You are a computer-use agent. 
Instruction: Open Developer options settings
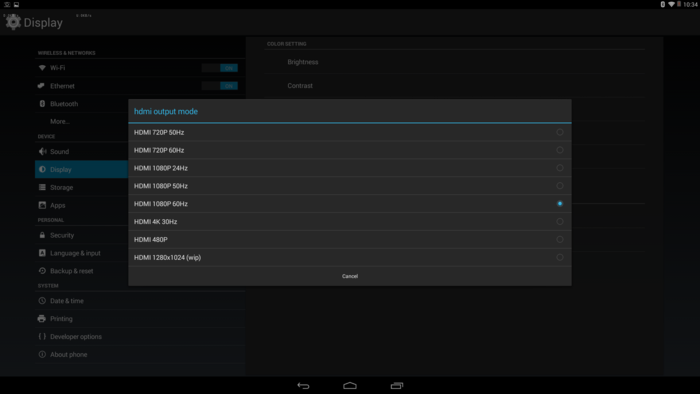tap(140, 336)
